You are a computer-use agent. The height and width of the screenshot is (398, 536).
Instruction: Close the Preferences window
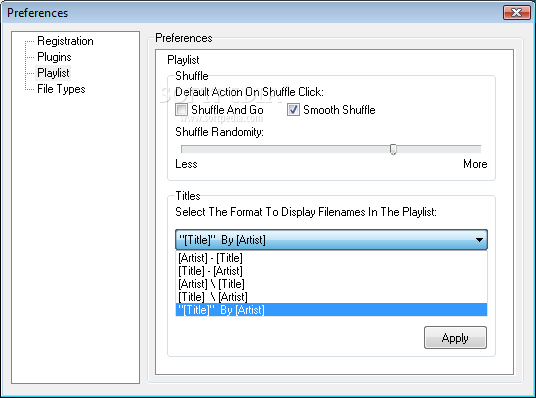pyautogui.click(x=517, y=13)
